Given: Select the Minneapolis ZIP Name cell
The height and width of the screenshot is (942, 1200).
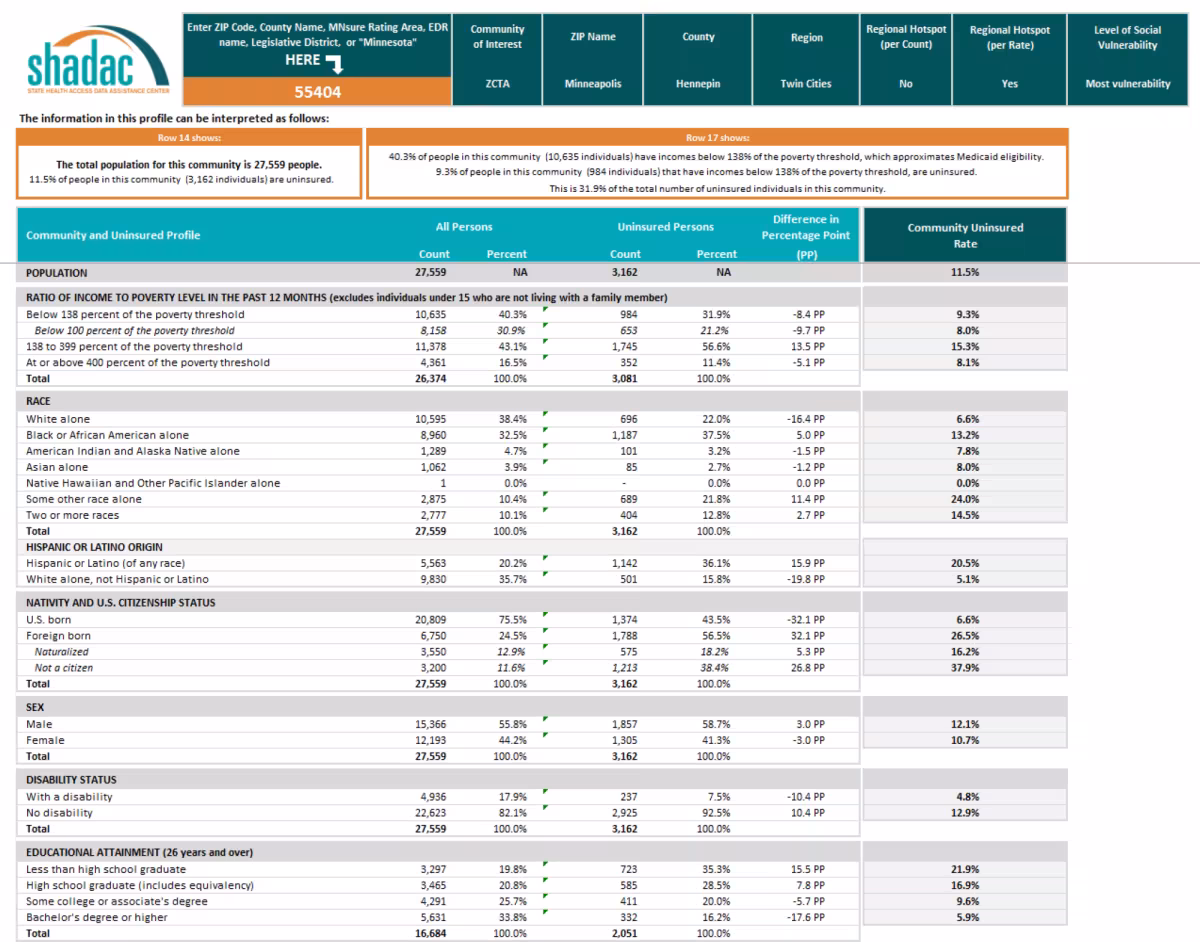Looking at the screenshot, I should 597,84.
